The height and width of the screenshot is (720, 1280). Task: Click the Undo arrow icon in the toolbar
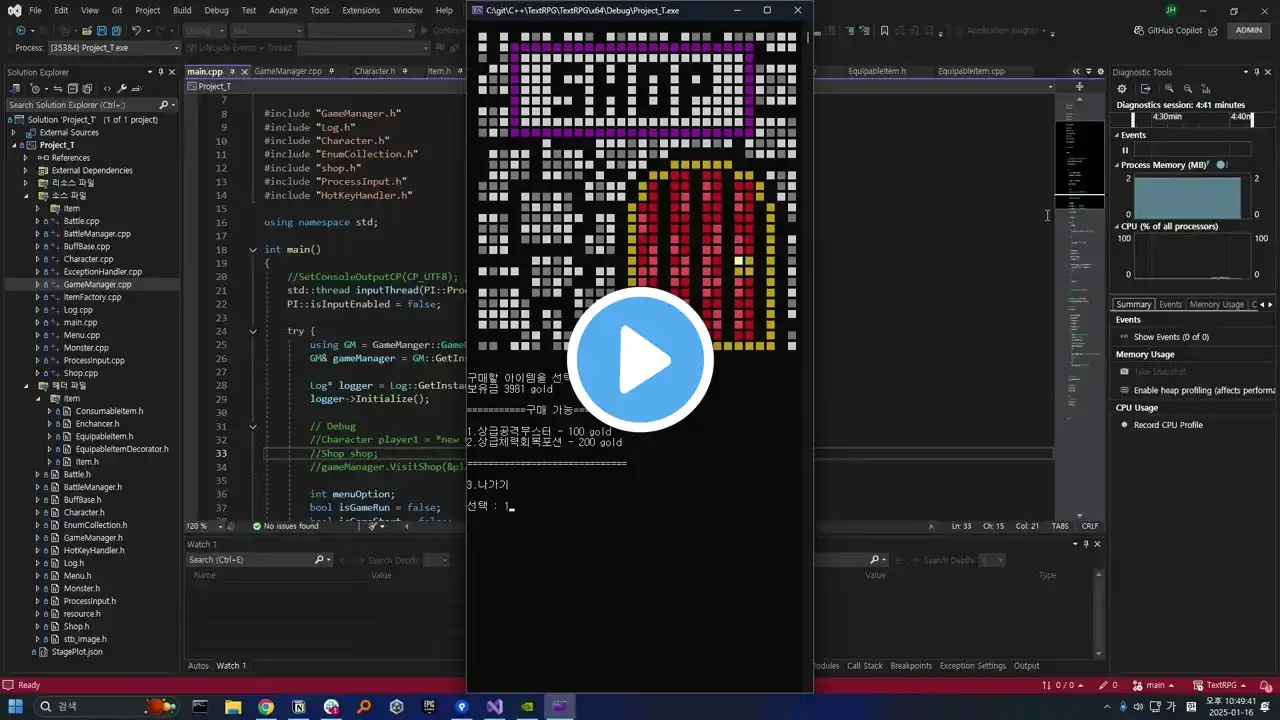point(137,30)
